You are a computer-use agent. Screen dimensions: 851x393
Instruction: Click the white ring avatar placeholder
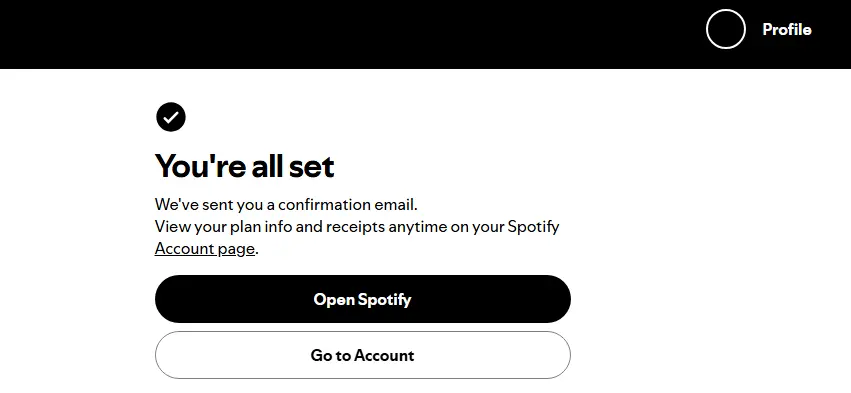726,29
